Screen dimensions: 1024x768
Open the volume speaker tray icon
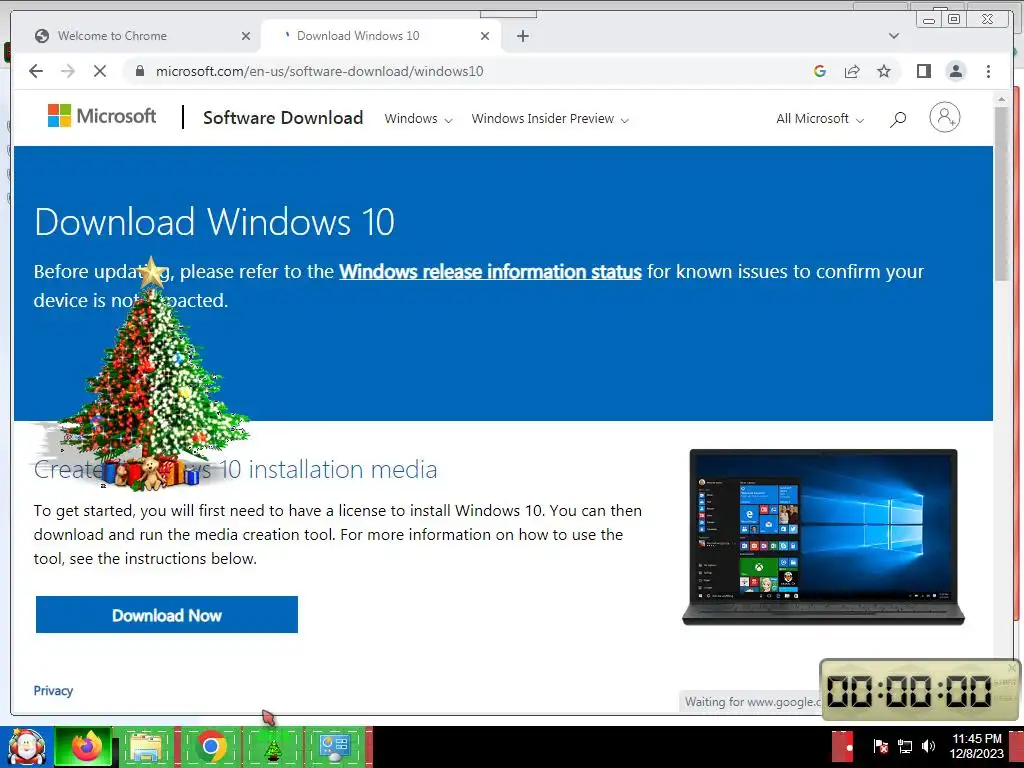click(928, 746)
